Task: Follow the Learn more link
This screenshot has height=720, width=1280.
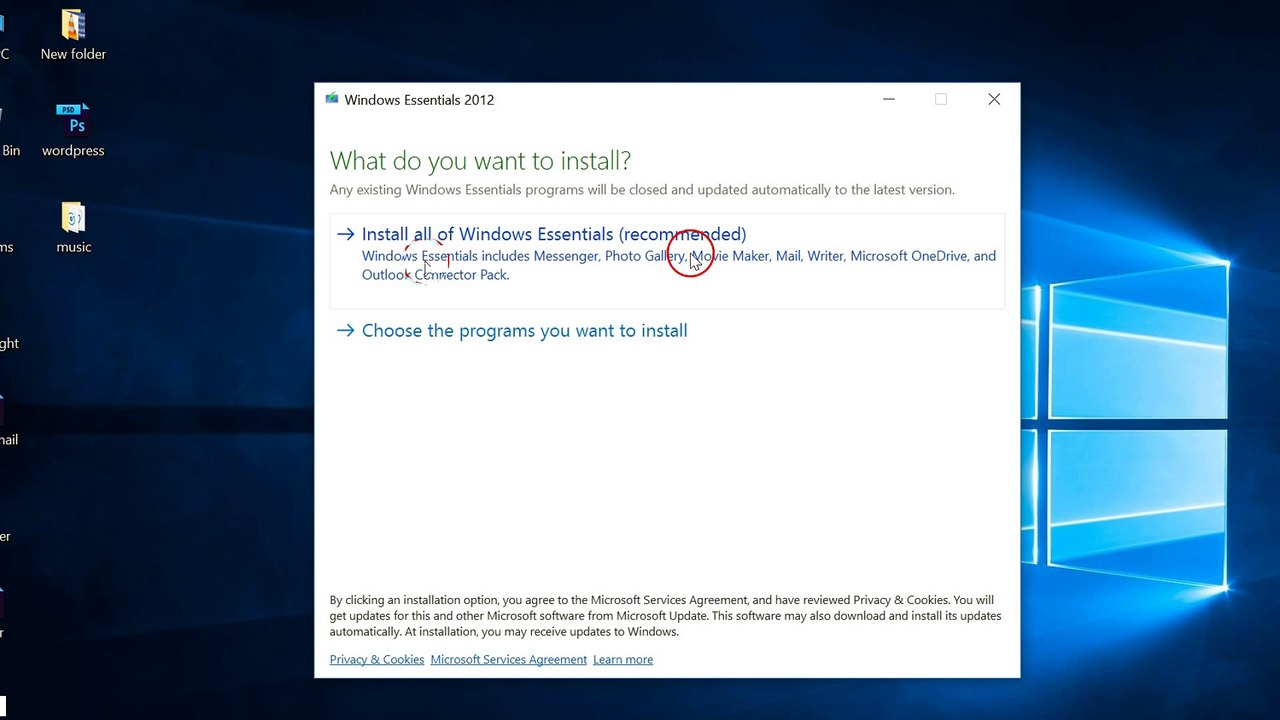Action: coord(623,660)
